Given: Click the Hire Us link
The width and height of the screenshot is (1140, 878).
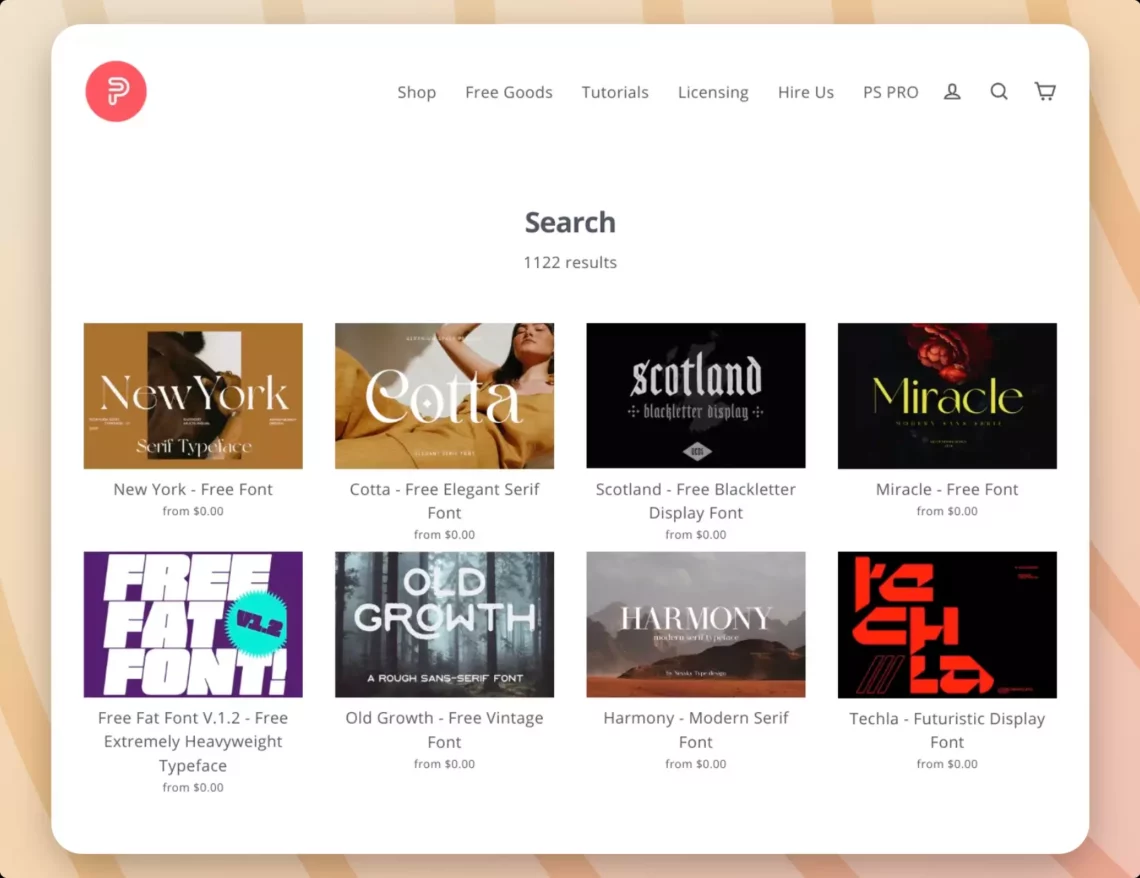Looking at the screenshot, I should 805,92.
